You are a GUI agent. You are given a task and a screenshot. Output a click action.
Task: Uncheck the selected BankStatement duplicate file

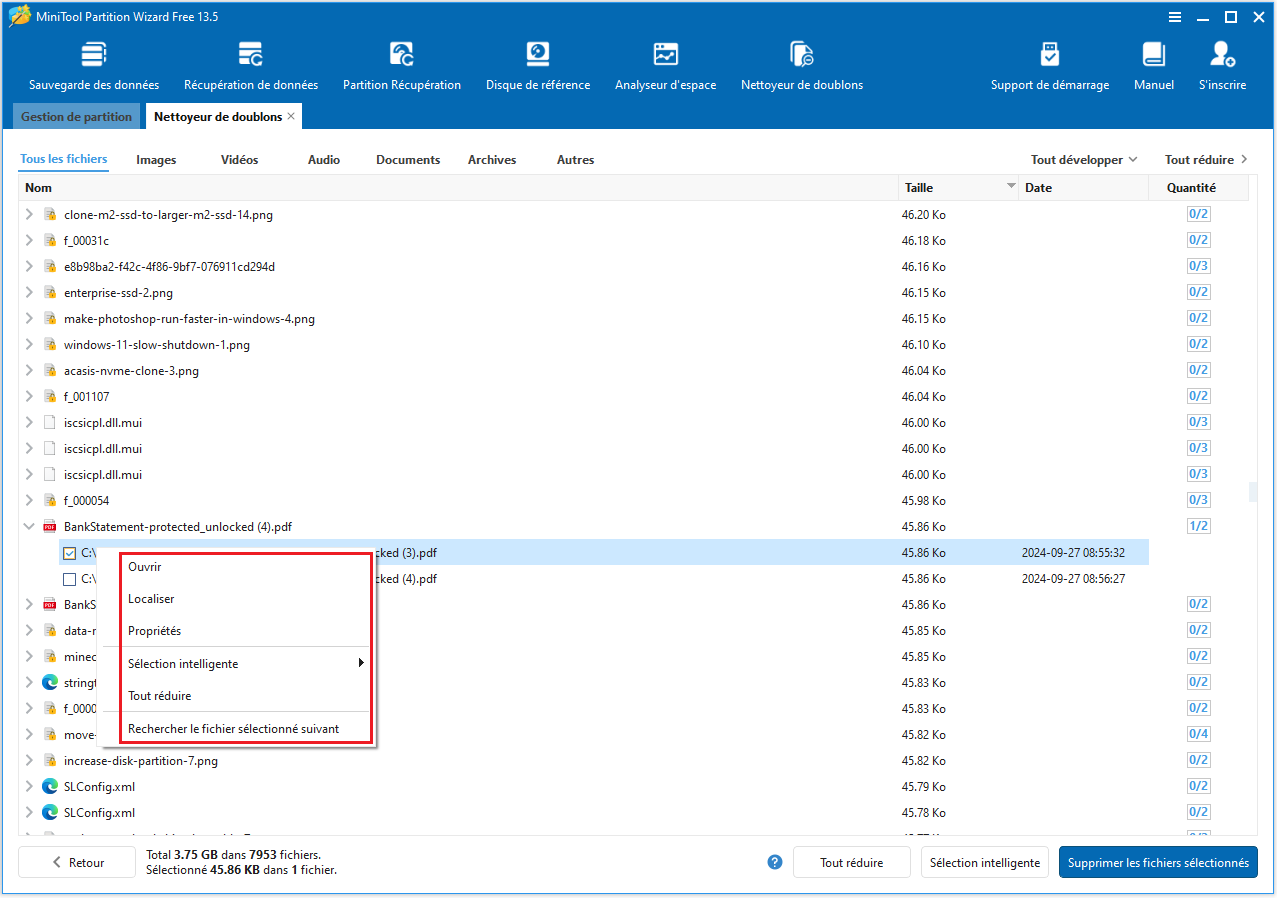[70, 552]
